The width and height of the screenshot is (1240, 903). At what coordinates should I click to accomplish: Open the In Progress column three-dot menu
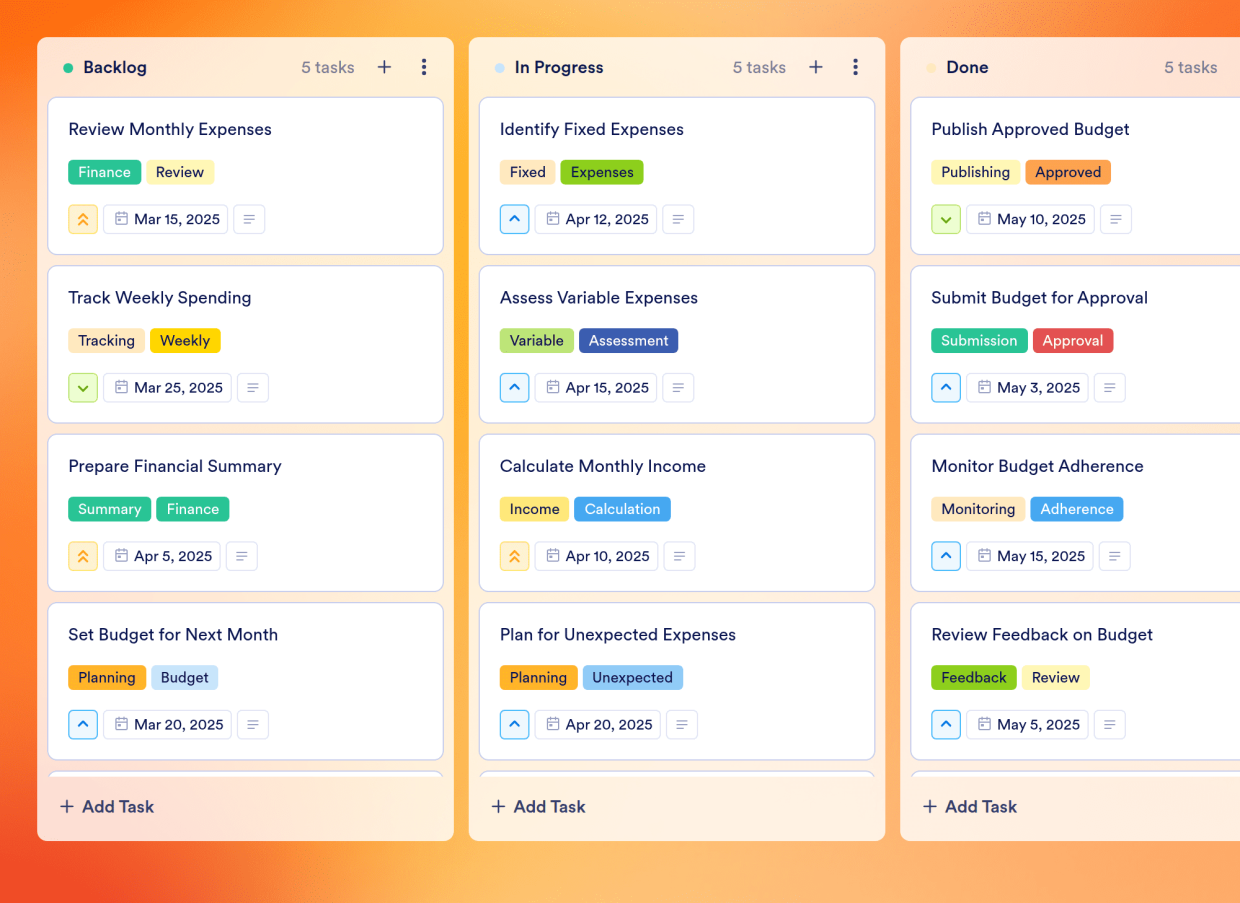click(855, 67)
